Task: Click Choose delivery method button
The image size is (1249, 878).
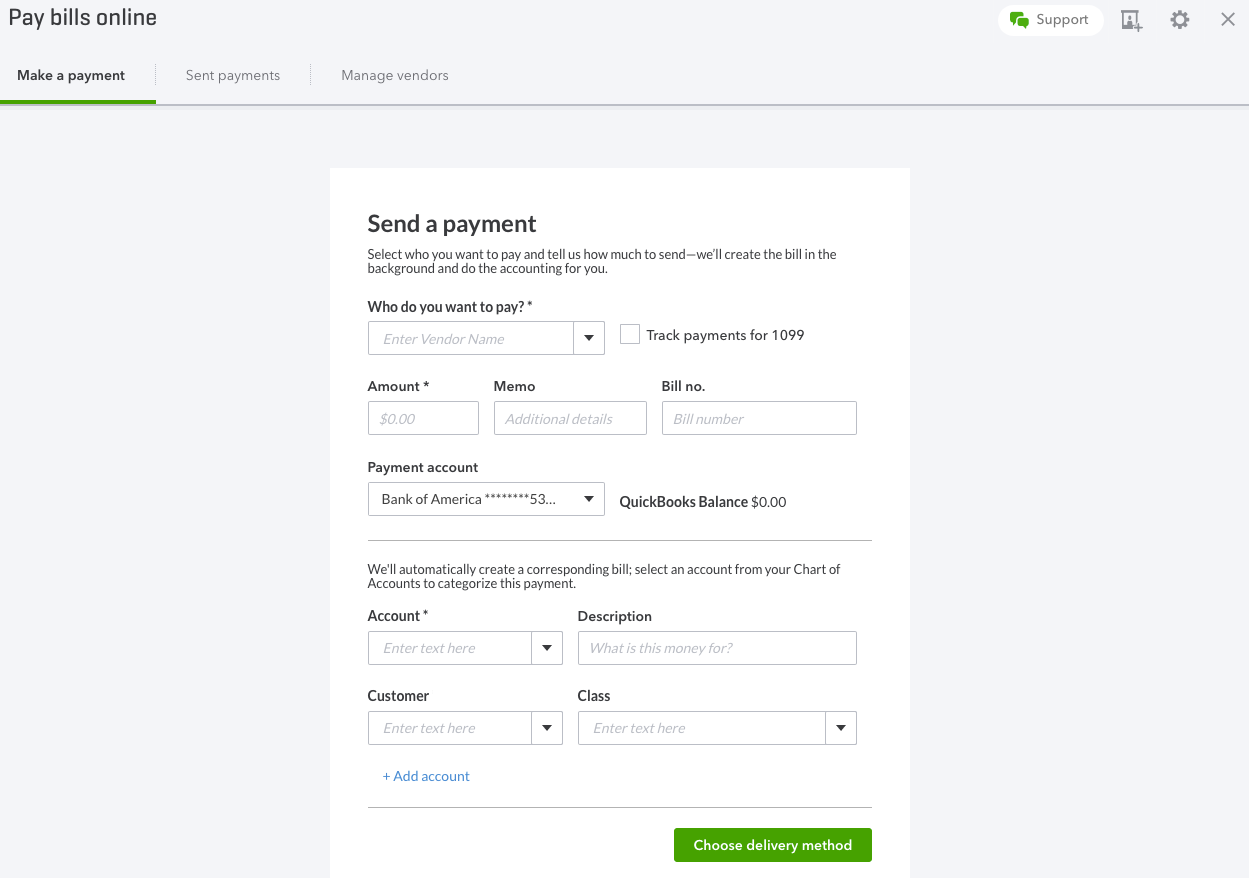Action: tap(773, 845)
